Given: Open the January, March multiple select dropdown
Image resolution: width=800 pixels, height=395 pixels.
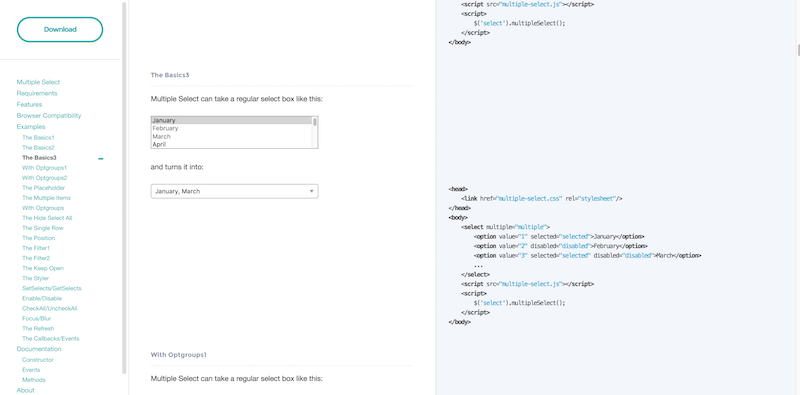Looking at the screenshot, I should 234,191.
